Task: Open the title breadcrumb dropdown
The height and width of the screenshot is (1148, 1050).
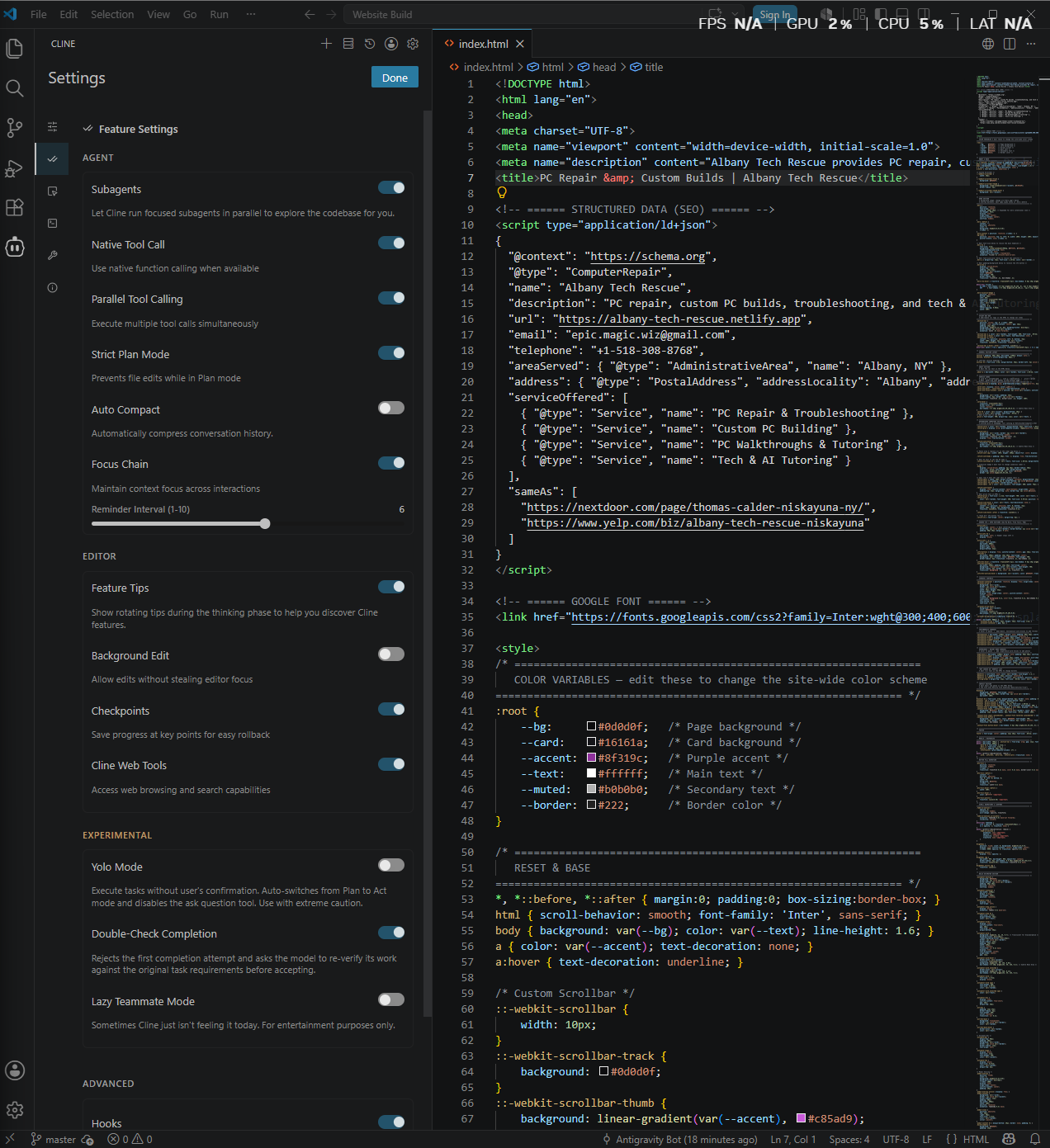Action: point(647,67)
